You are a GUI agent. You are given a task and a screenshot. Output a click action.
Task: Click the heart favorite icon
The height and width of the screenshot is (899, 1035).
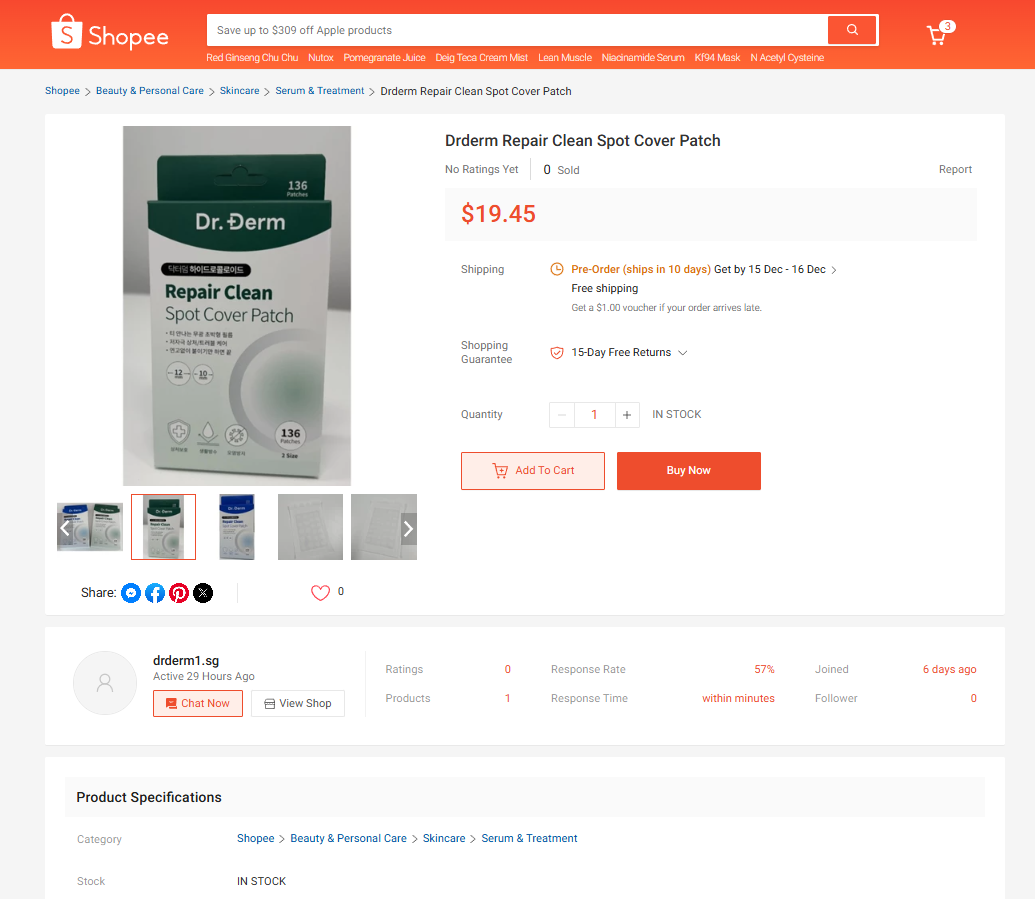click(x=320, y=593)
